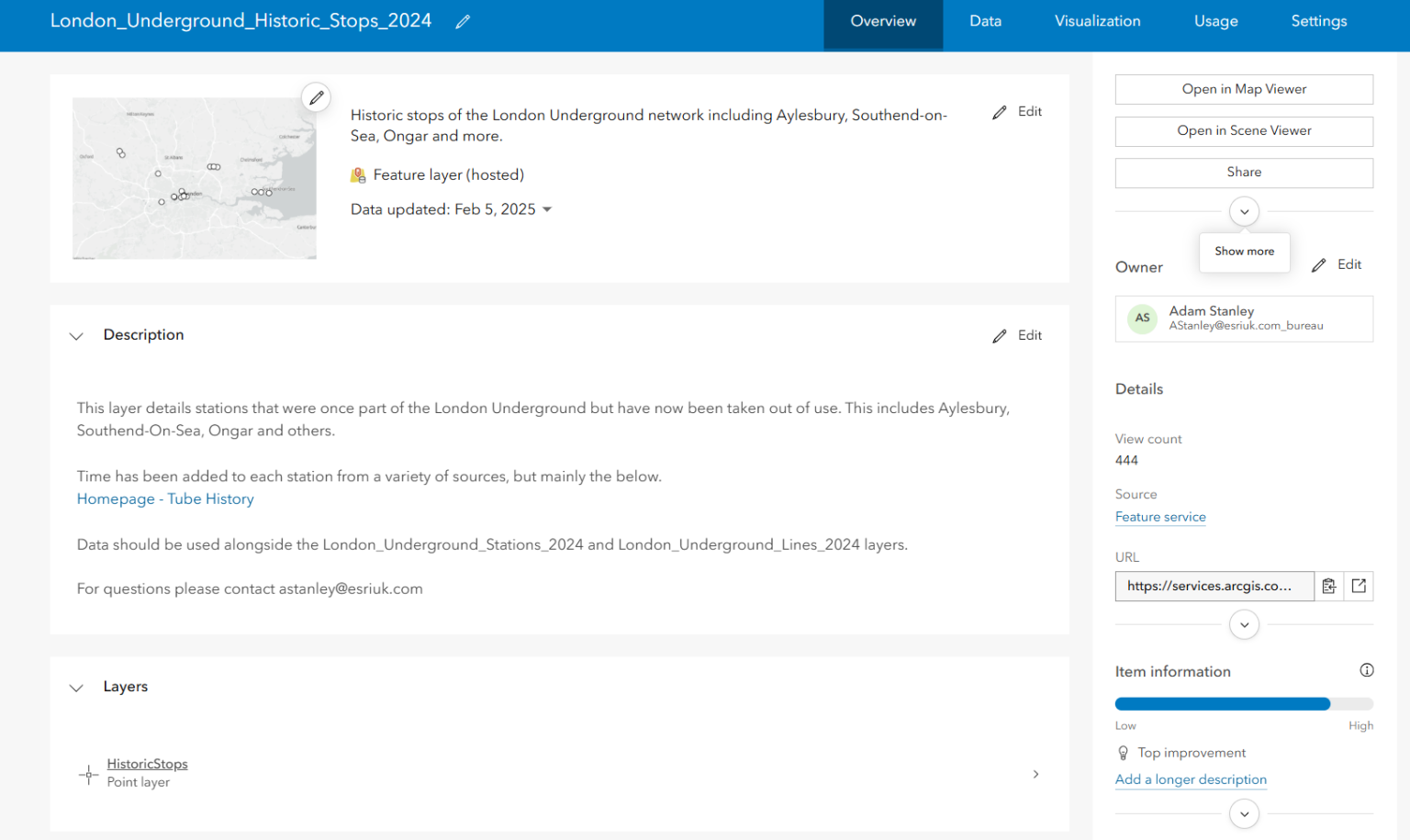Click the Adam Stanley owner name
Viewport: 1410px width, 840px height.
(1211, 311)
